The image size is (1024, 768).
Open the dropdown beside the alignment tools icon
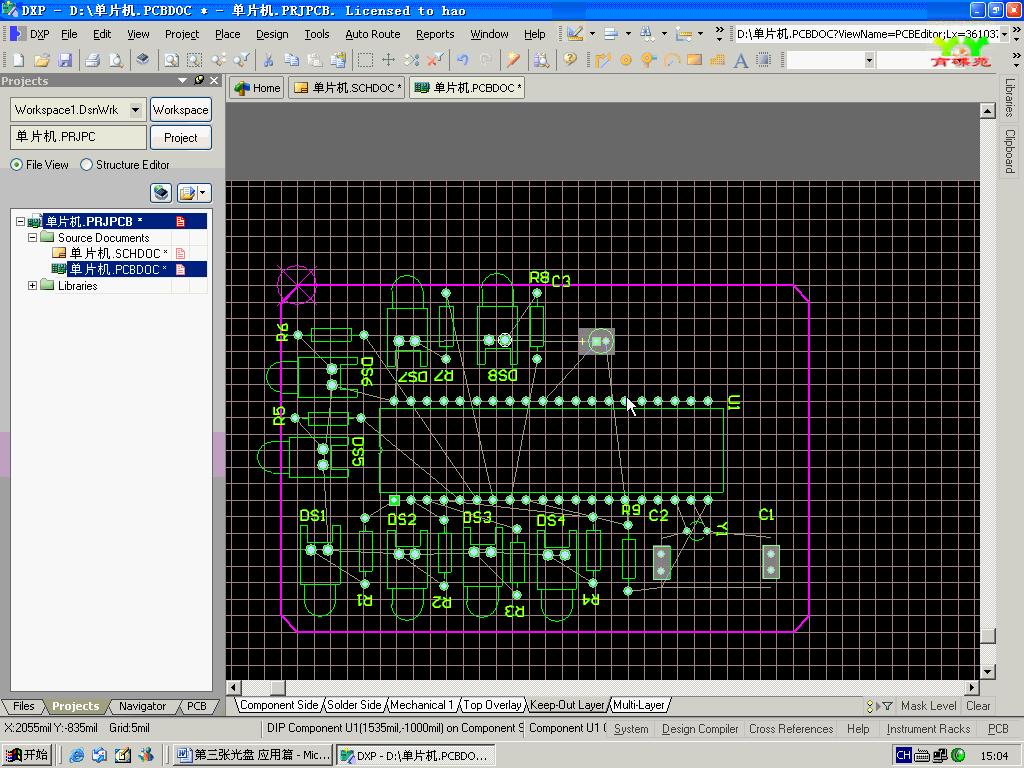[628, 33]
